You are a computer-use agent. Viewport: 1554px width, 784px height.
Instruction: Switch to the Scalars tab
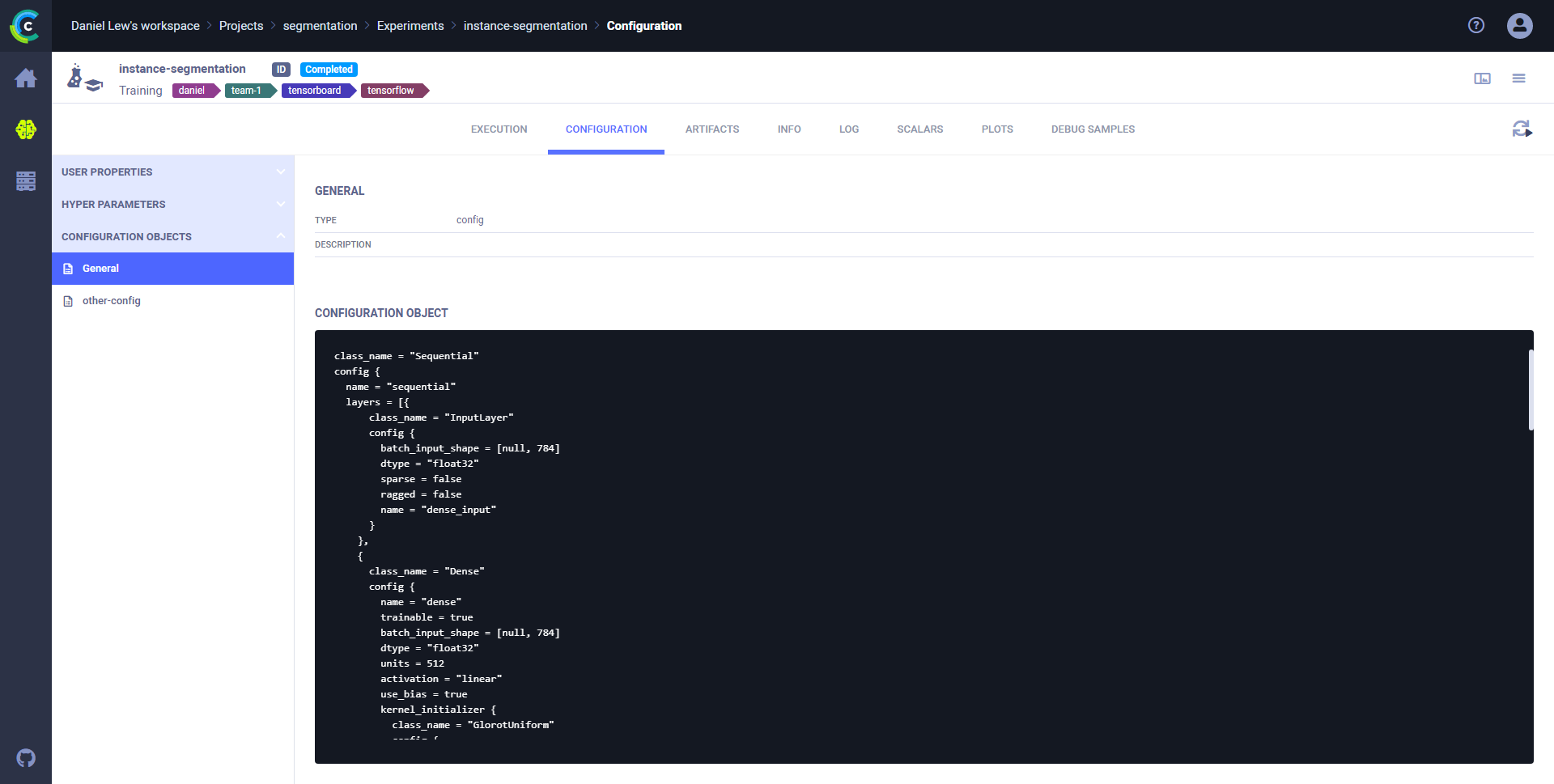919,129
